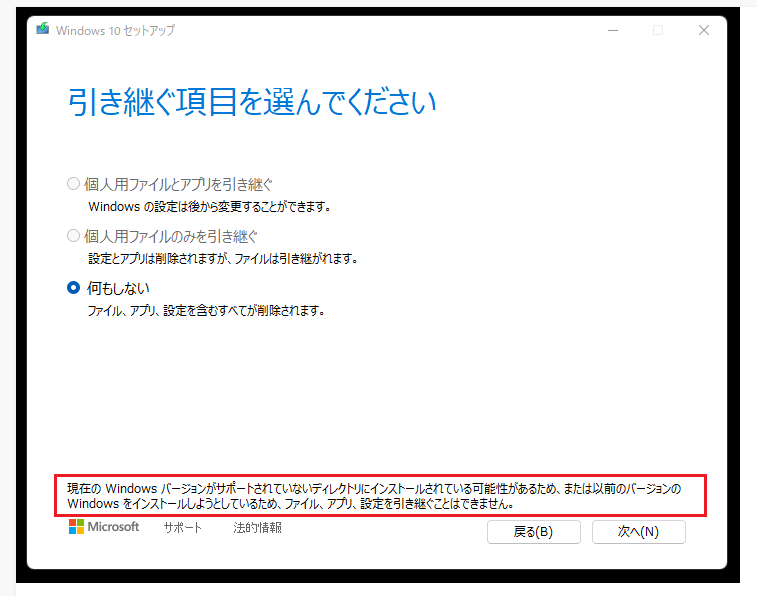This screenshot has width=757, height=596.
Task: Click text 設定とアプリは削除されますが
Action: pyautogui.click(x=157, y=259)
